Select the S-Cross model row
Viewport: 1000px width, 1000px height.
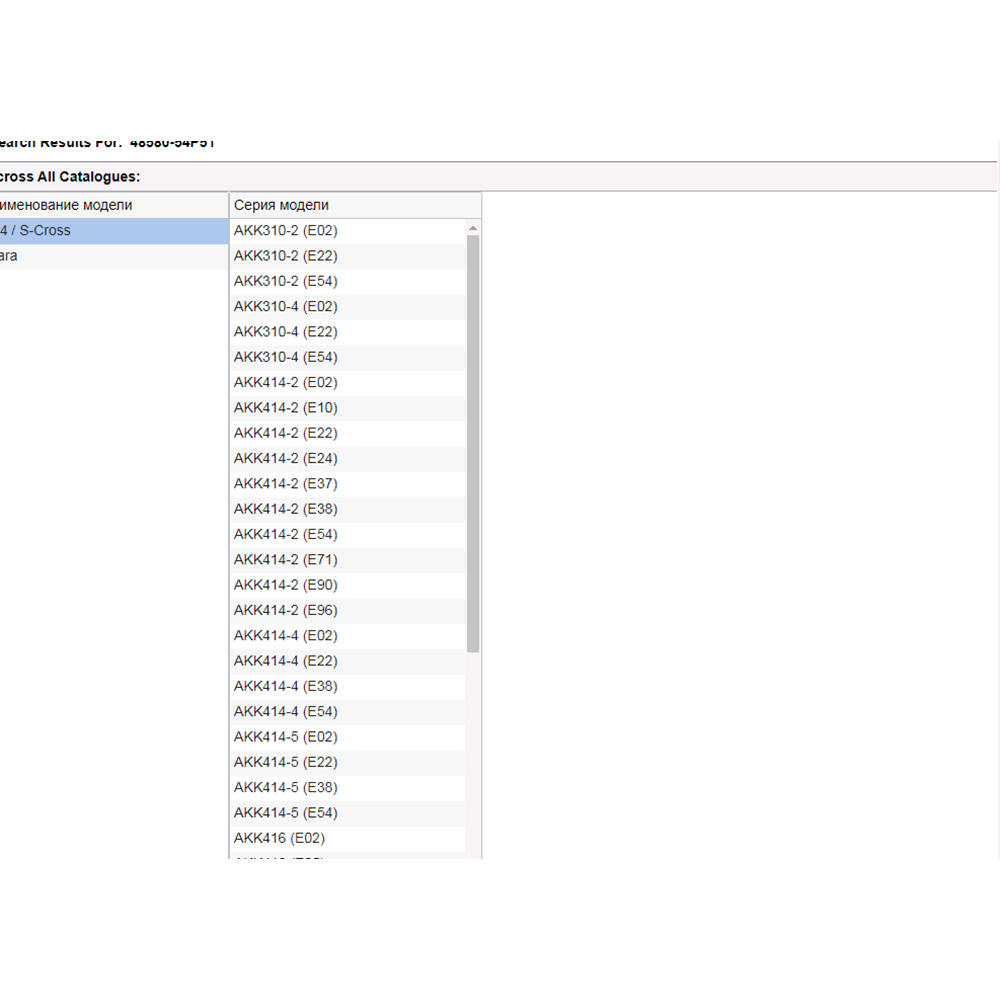[113, 231]
